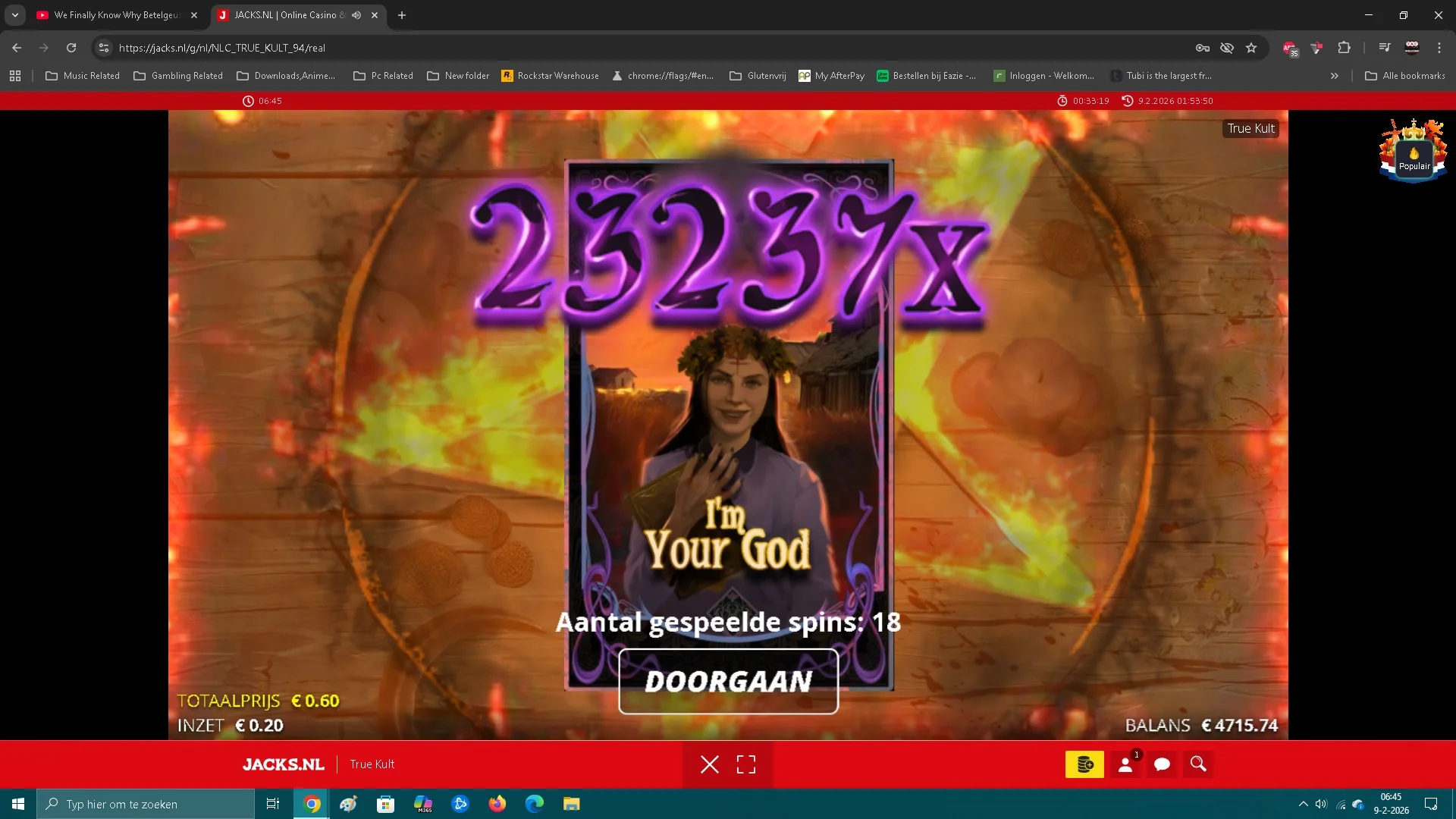Image resolution: width=1456 pixels, height=819 pixels.
Task: Open the account profile icon
Action: coord(1125,764)
